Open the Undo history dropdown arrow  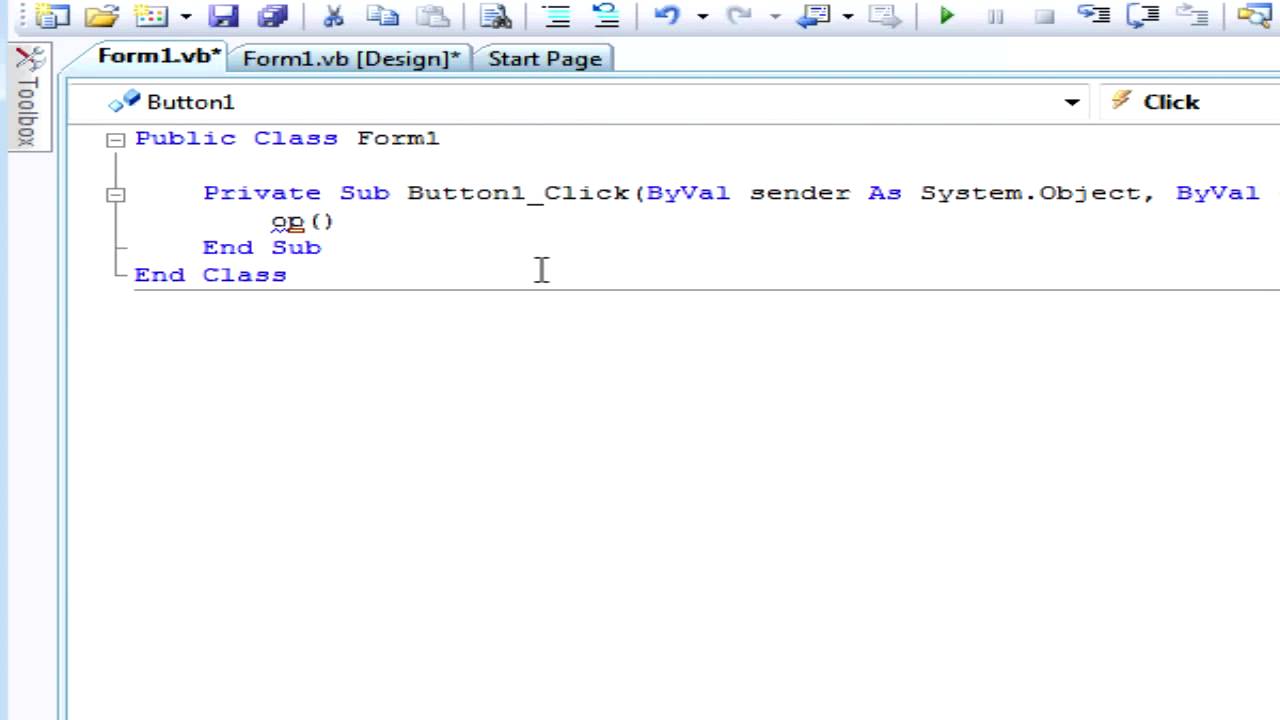tap(702, 16)
